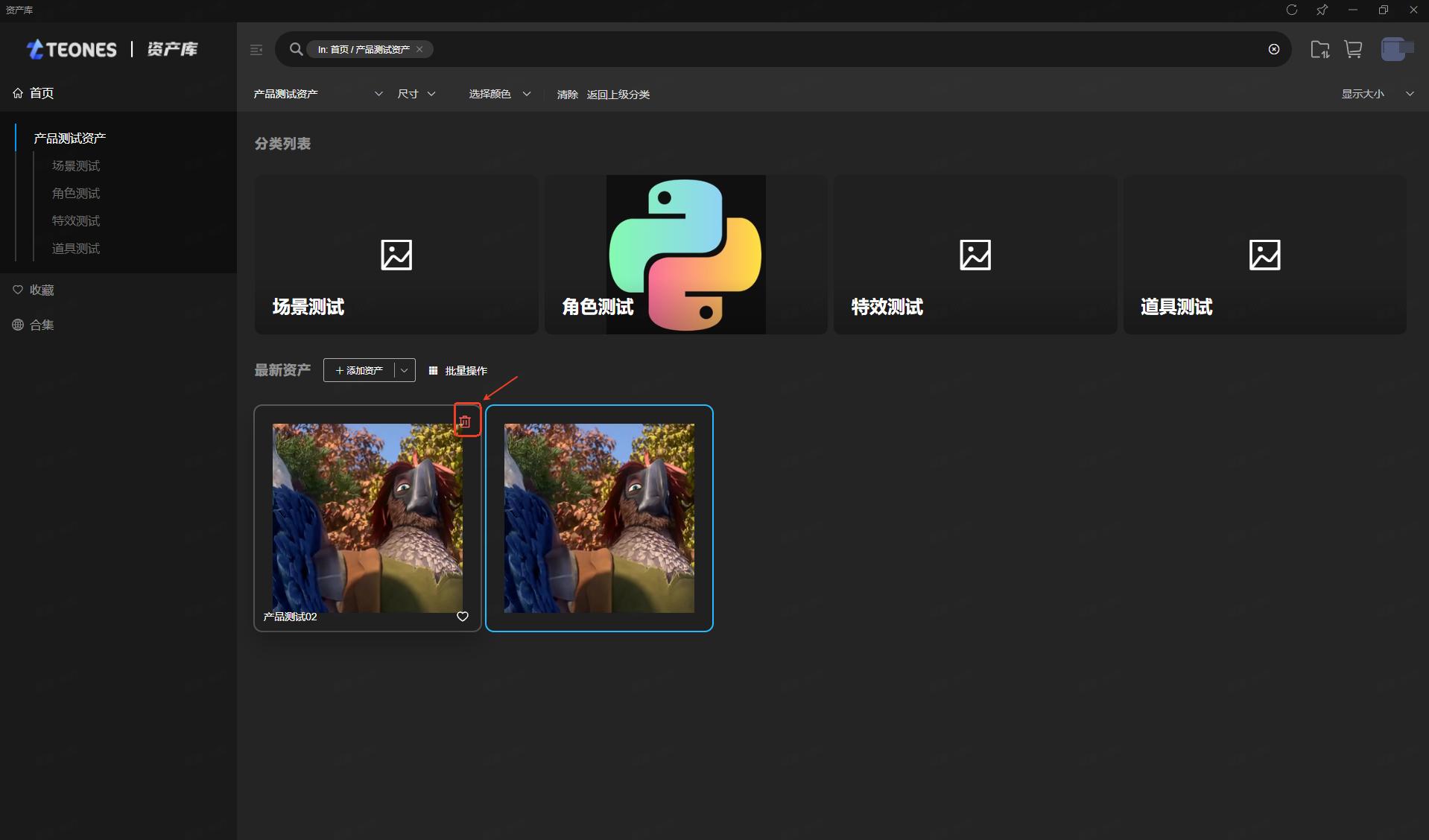Open the shopping cart icon
The image size is (1429, 840).
[1353, 49]
